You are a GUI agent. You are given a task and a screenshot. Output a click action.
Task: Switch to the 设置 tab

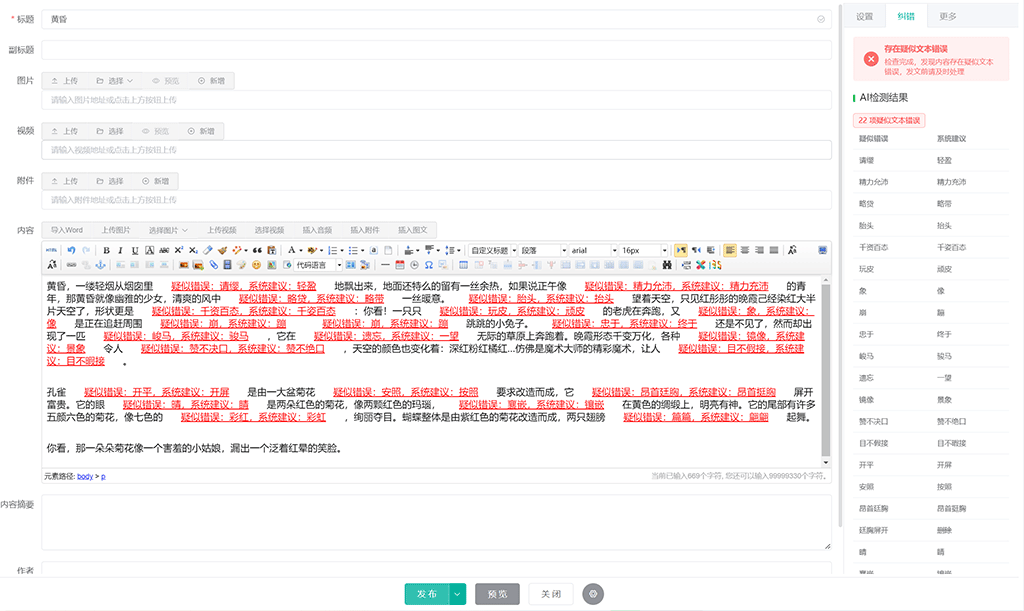[865, 17]
